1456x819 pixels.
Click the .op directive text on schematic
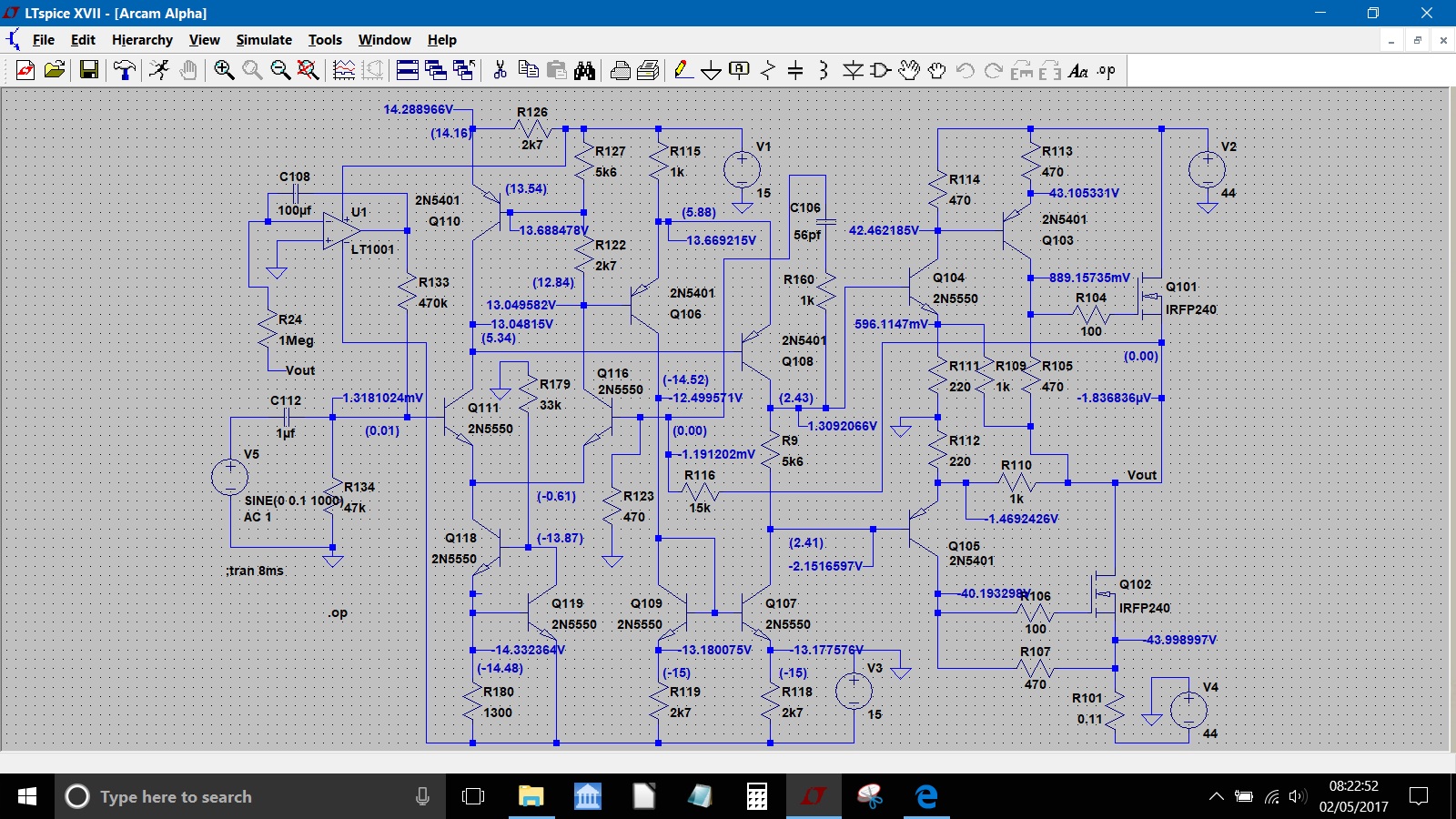coord(339,612)
